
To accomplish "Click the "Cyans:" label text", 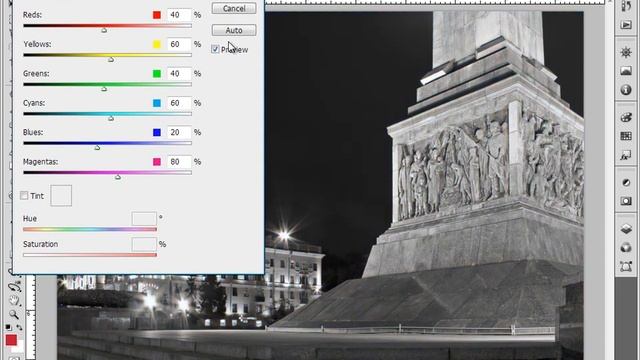I will (x=34, y=103).
